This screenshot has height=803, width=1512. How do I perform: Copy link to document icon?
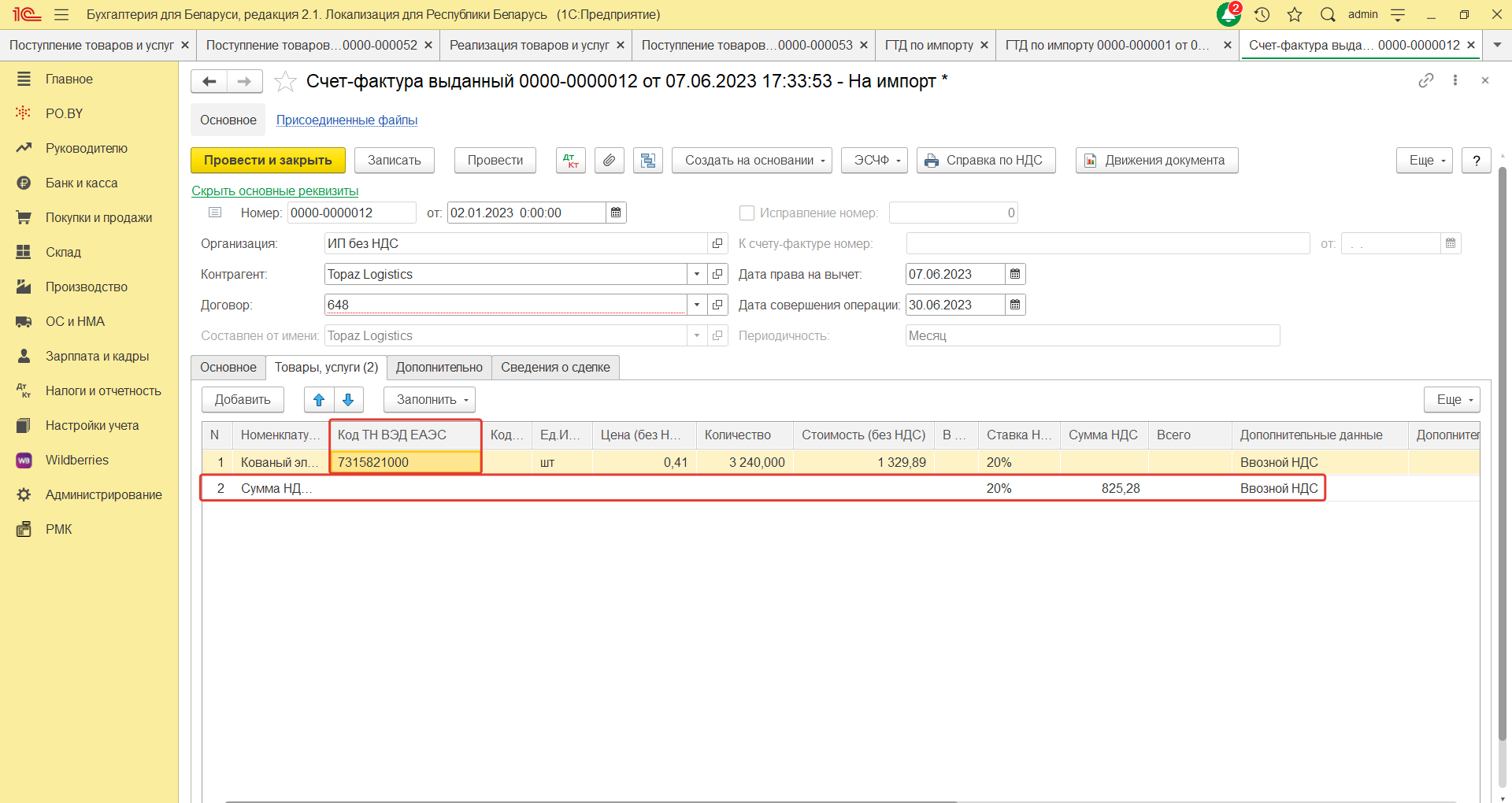(x=1425, y=81)
